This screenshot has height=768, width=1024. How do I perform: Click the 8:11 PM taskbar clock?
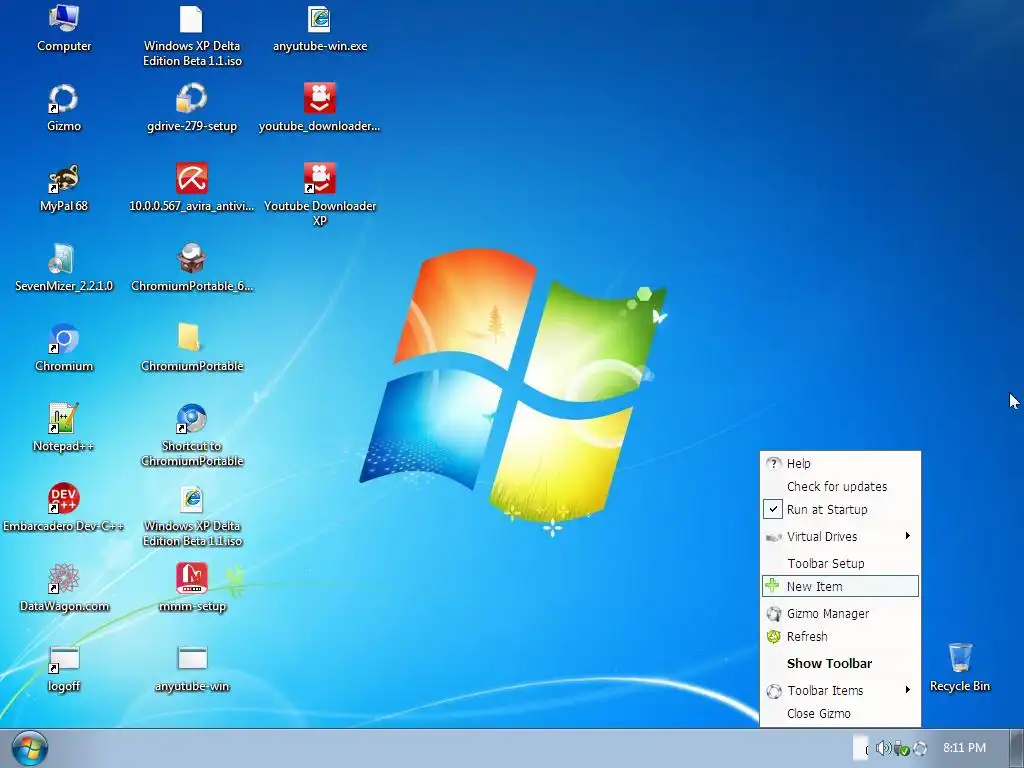(x=964, y=748)
